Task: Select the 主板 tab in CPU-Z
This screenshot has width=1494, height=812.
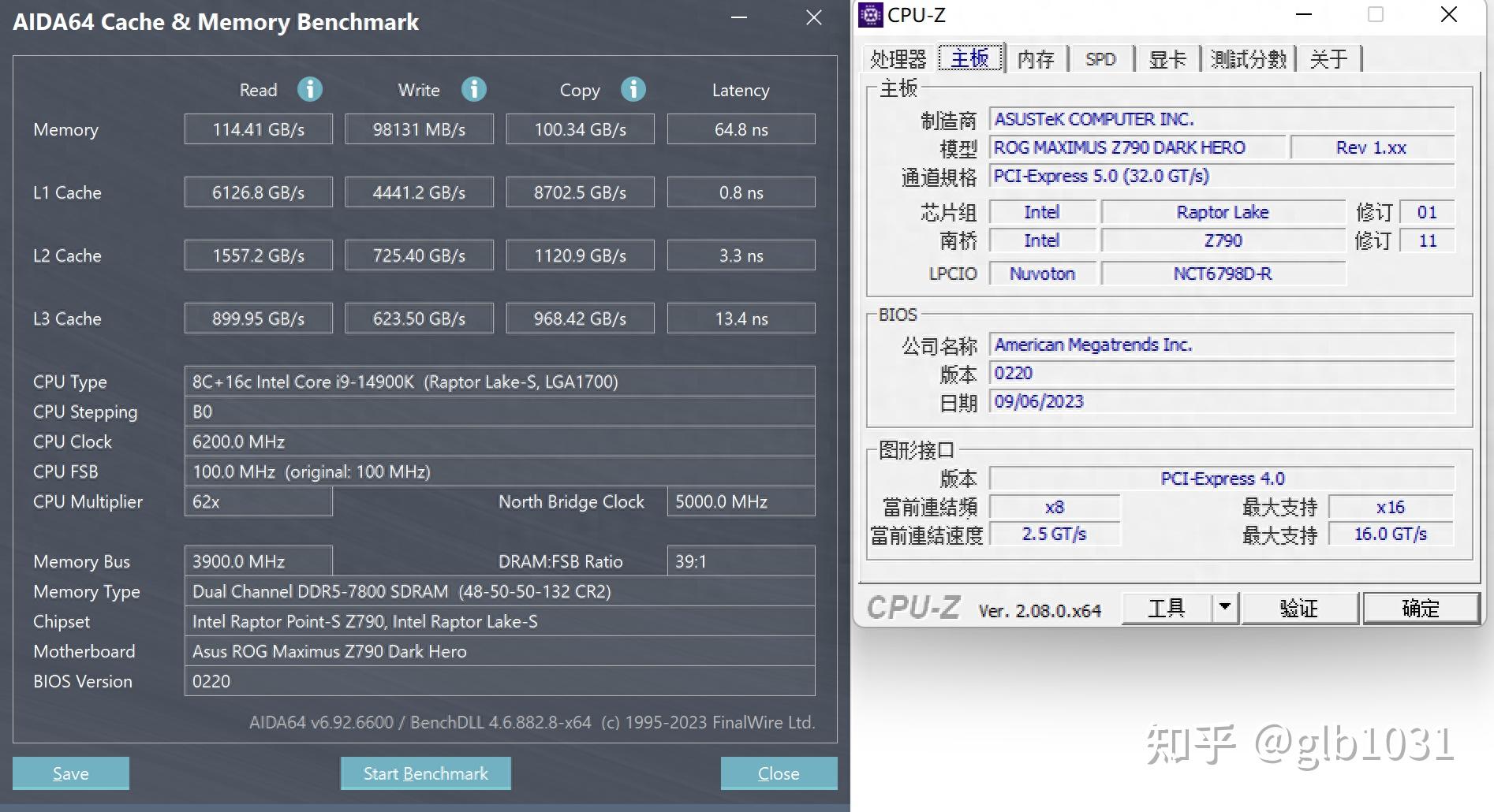Action: click(970, 58)
